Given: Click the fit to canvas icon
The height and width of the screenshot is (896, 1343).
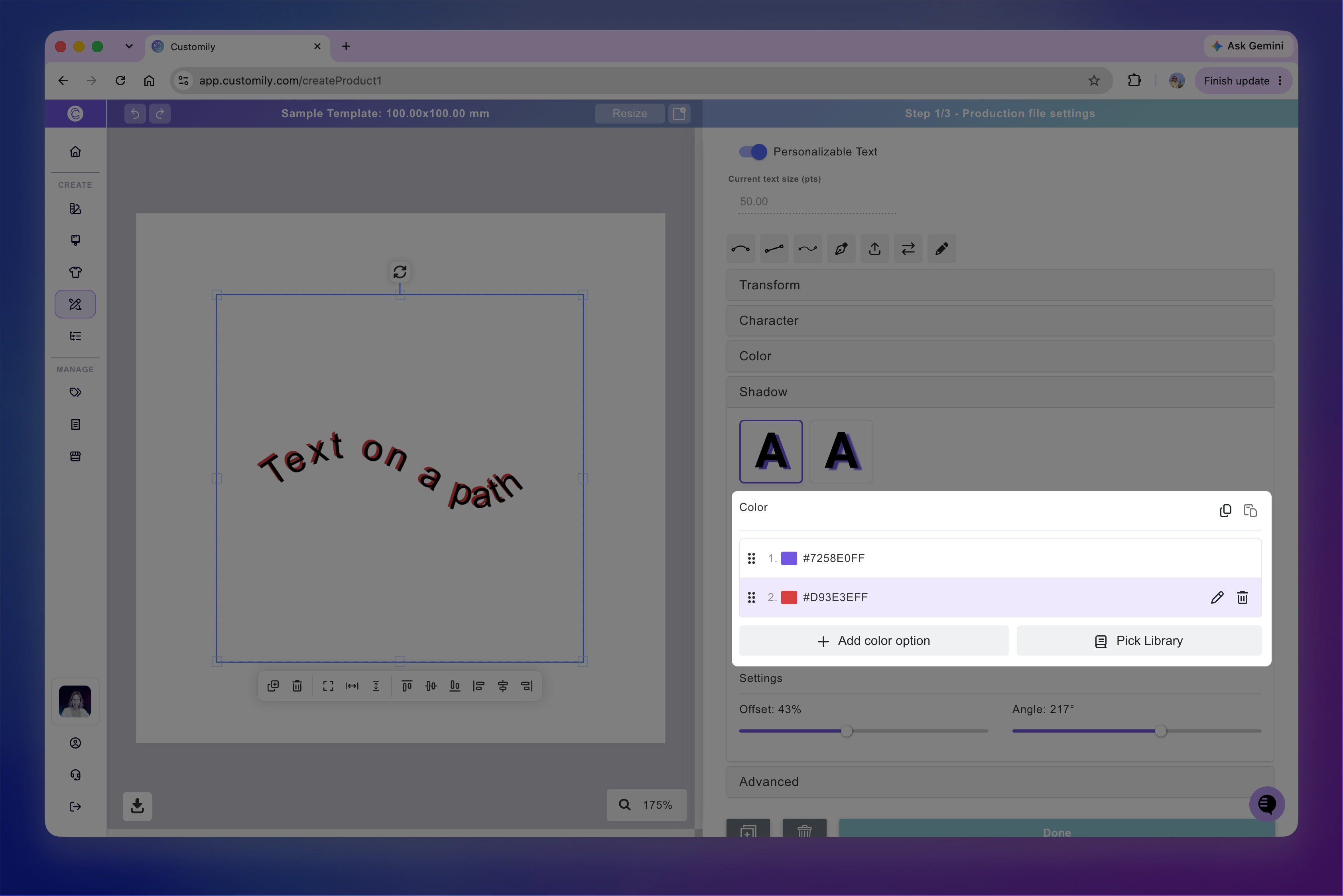Looking at the screenshot, I should 328,686.
